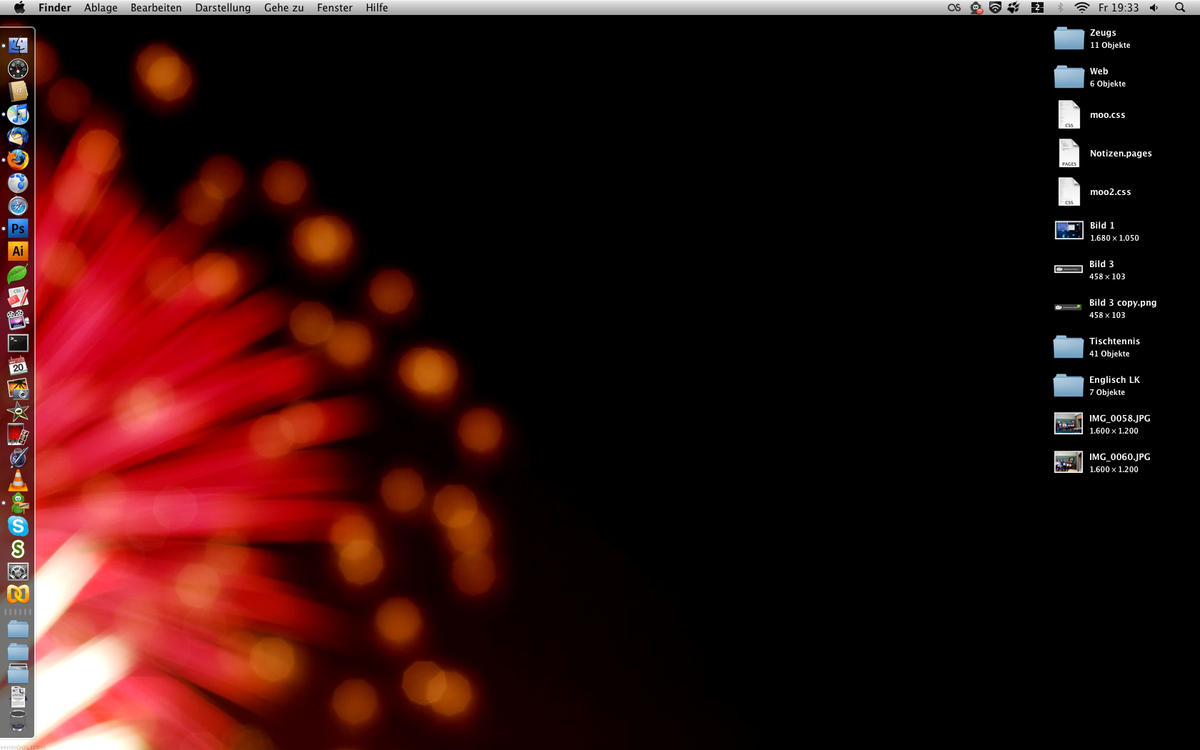Open the volume control in menu bar
The height and width of the screenshot is (750, 1200).
[x=1154, y=8]
